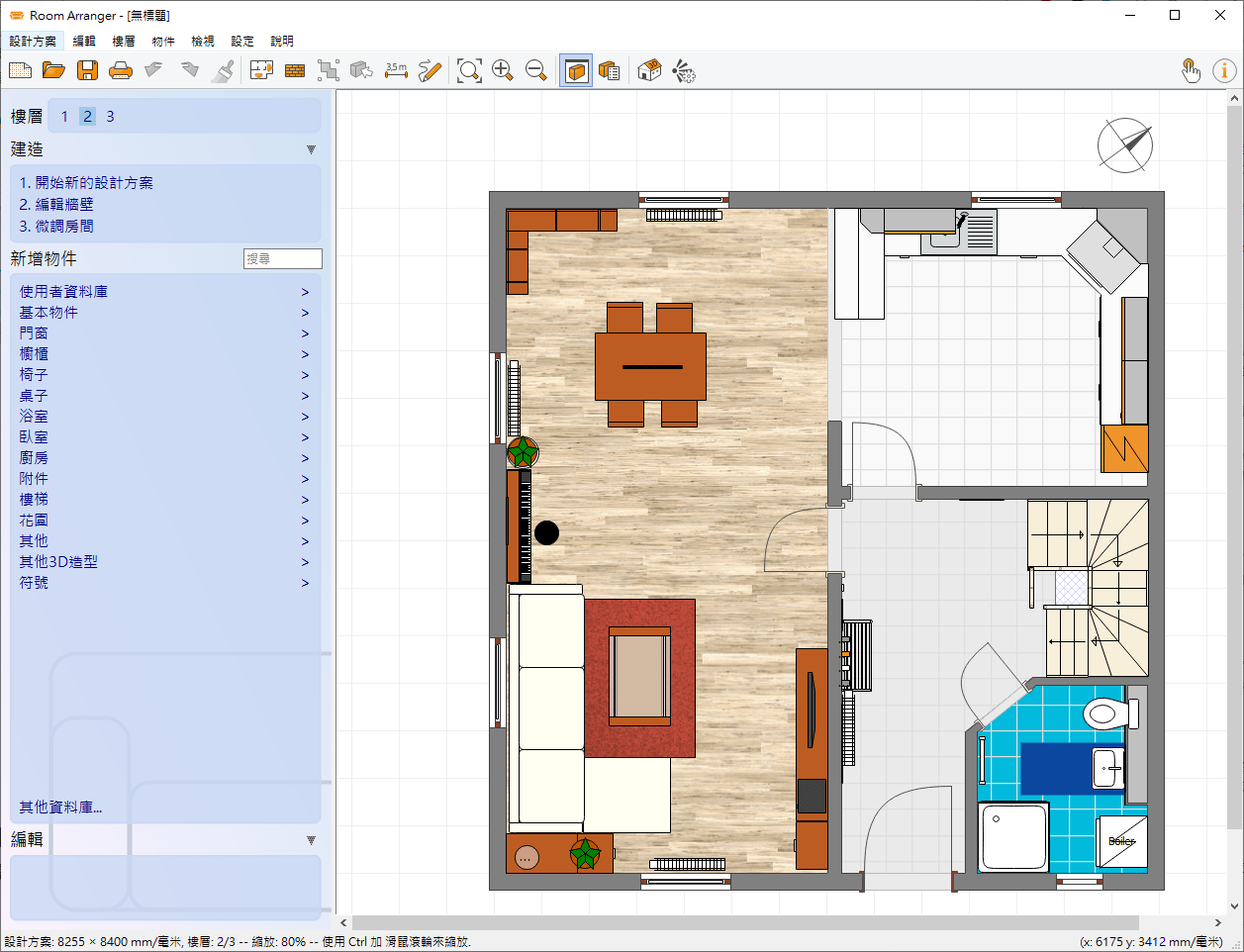Undo the last action

click(x=153, y=70)
